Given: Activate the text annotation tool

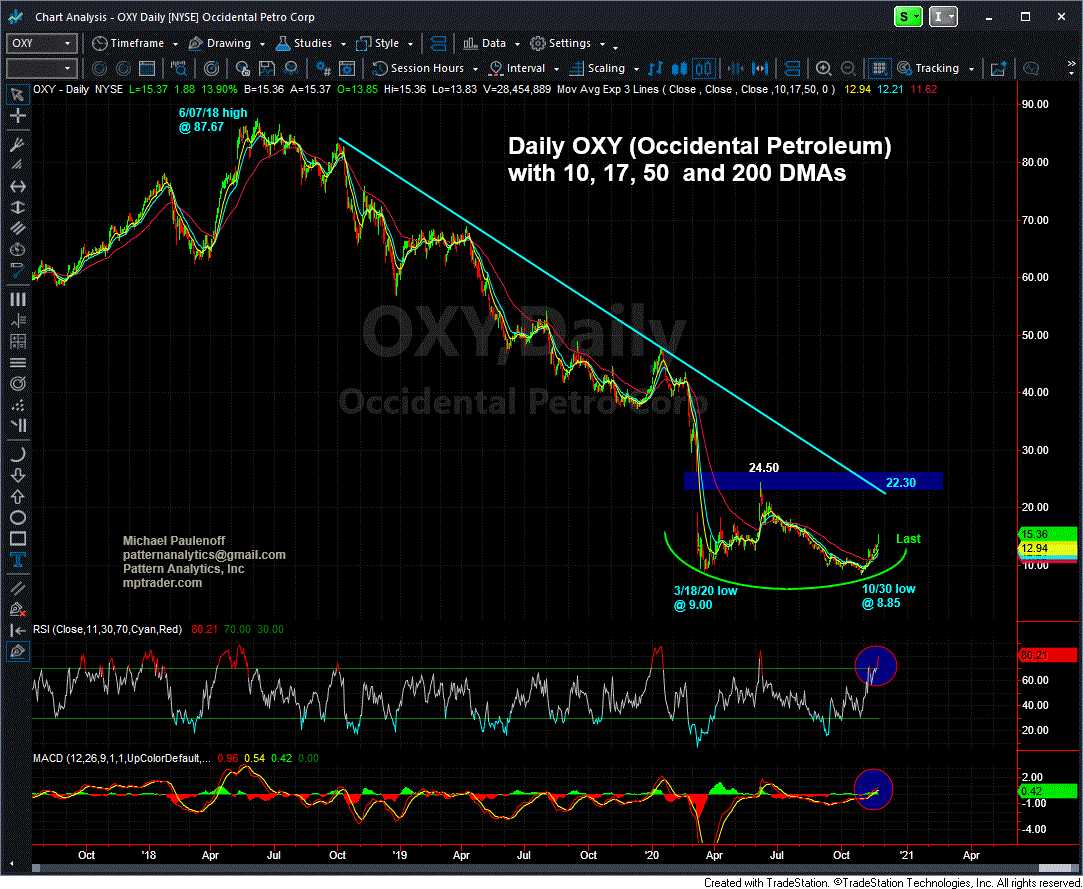Looking at the screenshot, I should pos(19,560).
